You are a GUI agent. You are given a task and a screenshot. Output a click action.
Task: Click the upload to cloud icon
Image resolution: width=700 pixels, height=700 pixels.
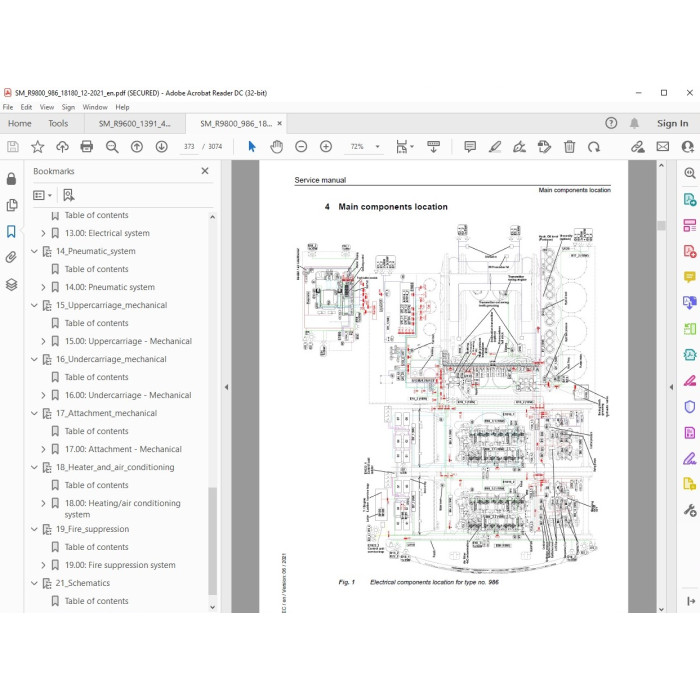tap(62, 146)
